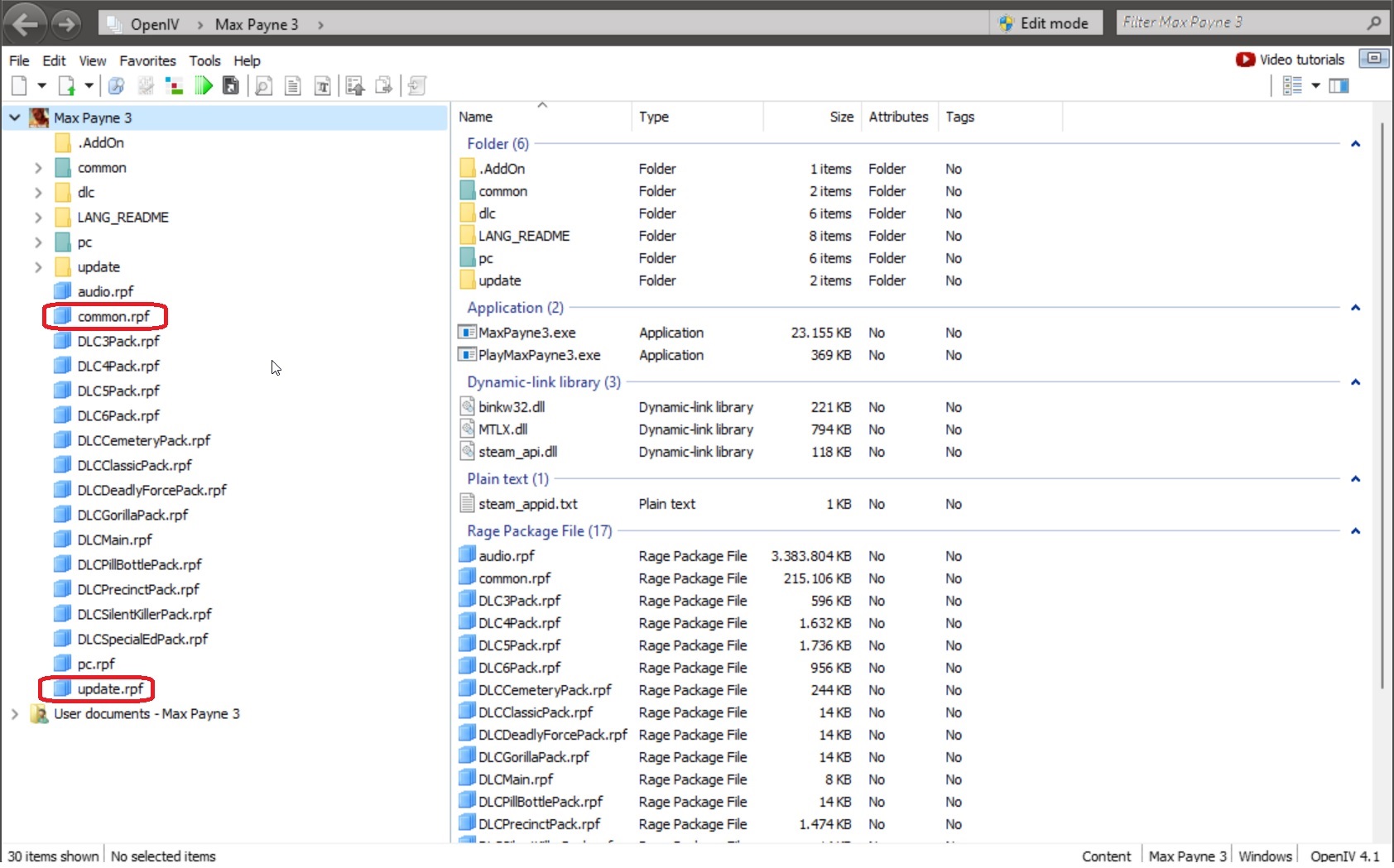Click the magnifier icon in filter box
The height and width of the screenshot is (868, 1394).
[1374, 22]
